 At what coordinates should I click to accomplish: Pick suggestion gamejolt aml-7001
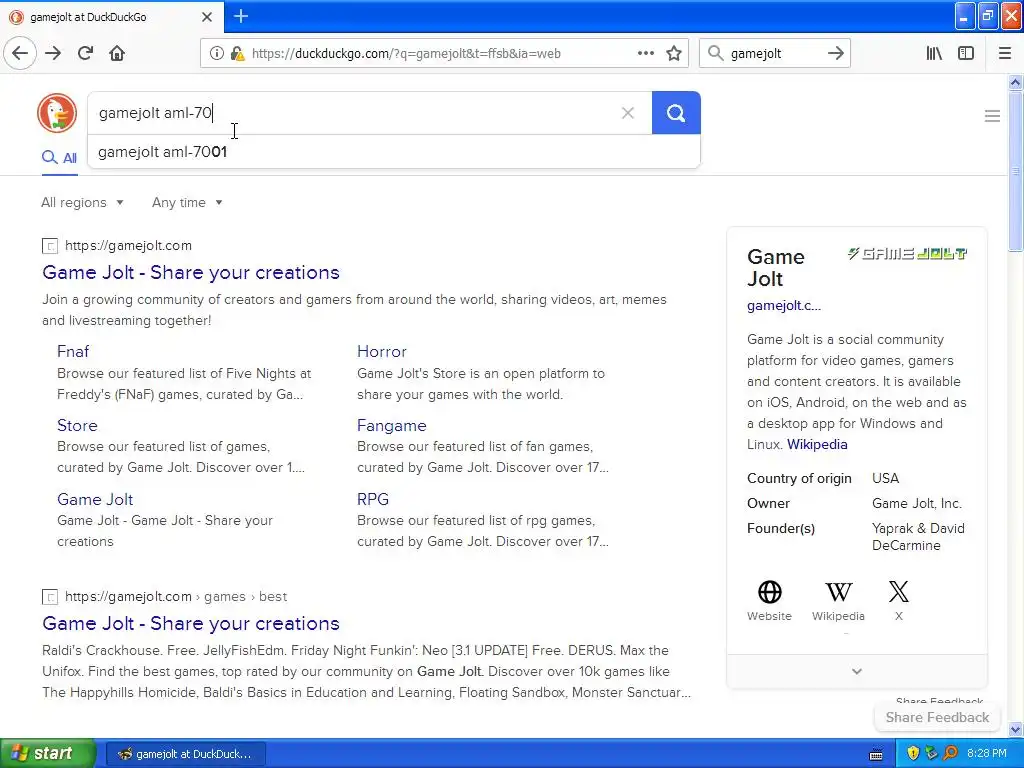[394, 152]
